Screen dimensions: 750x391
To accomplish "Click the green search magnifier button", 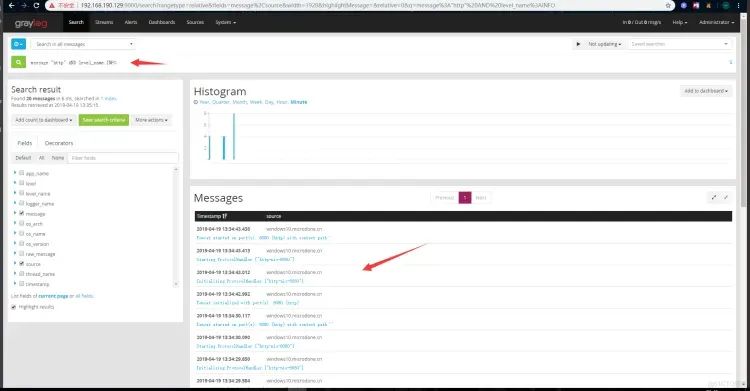I will coord(18,62).
